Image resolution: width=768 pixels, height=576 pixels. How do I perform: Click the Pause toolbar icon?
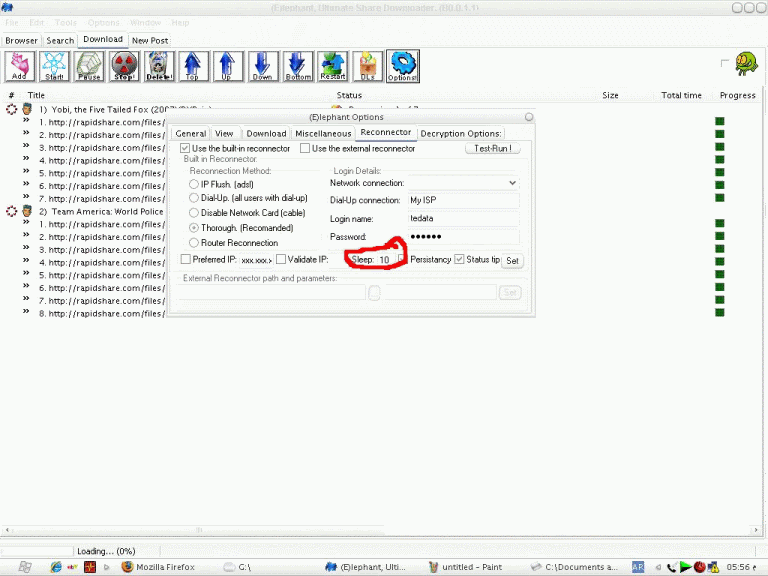(x=89, y=66)
